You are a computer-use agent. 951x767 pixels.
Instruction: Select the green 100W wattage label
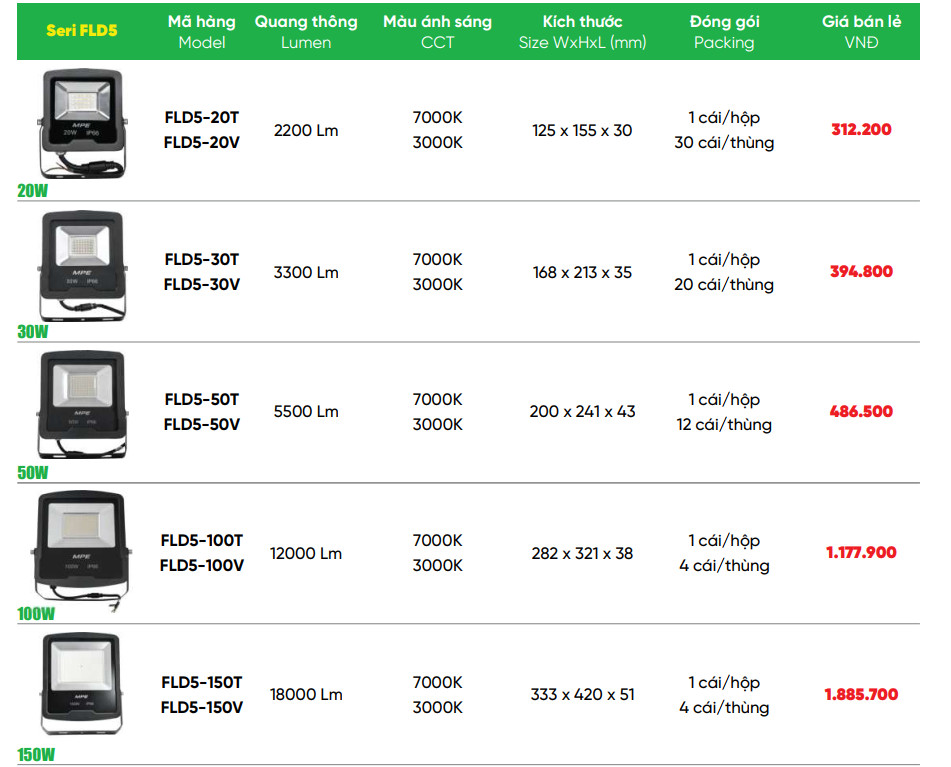37,613
